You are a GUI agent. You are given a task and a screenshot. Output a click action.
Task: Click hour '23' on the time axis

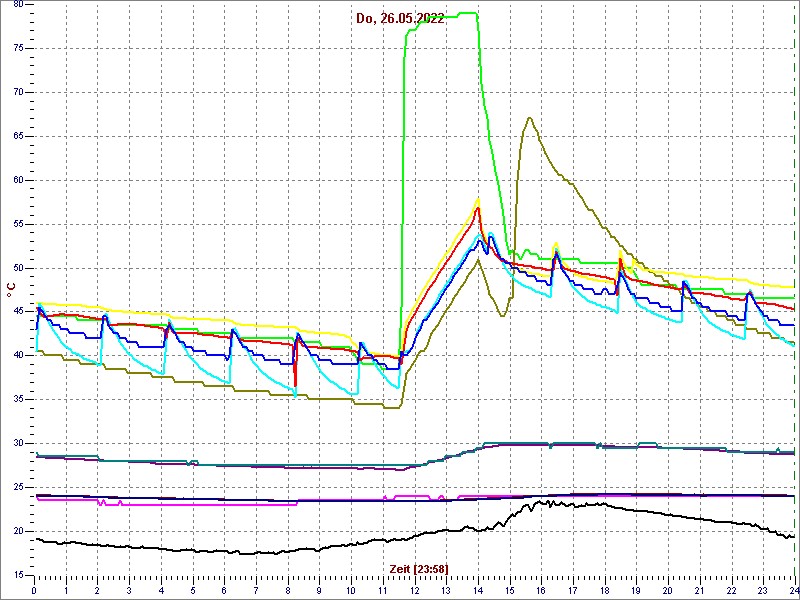pos(763,588)
